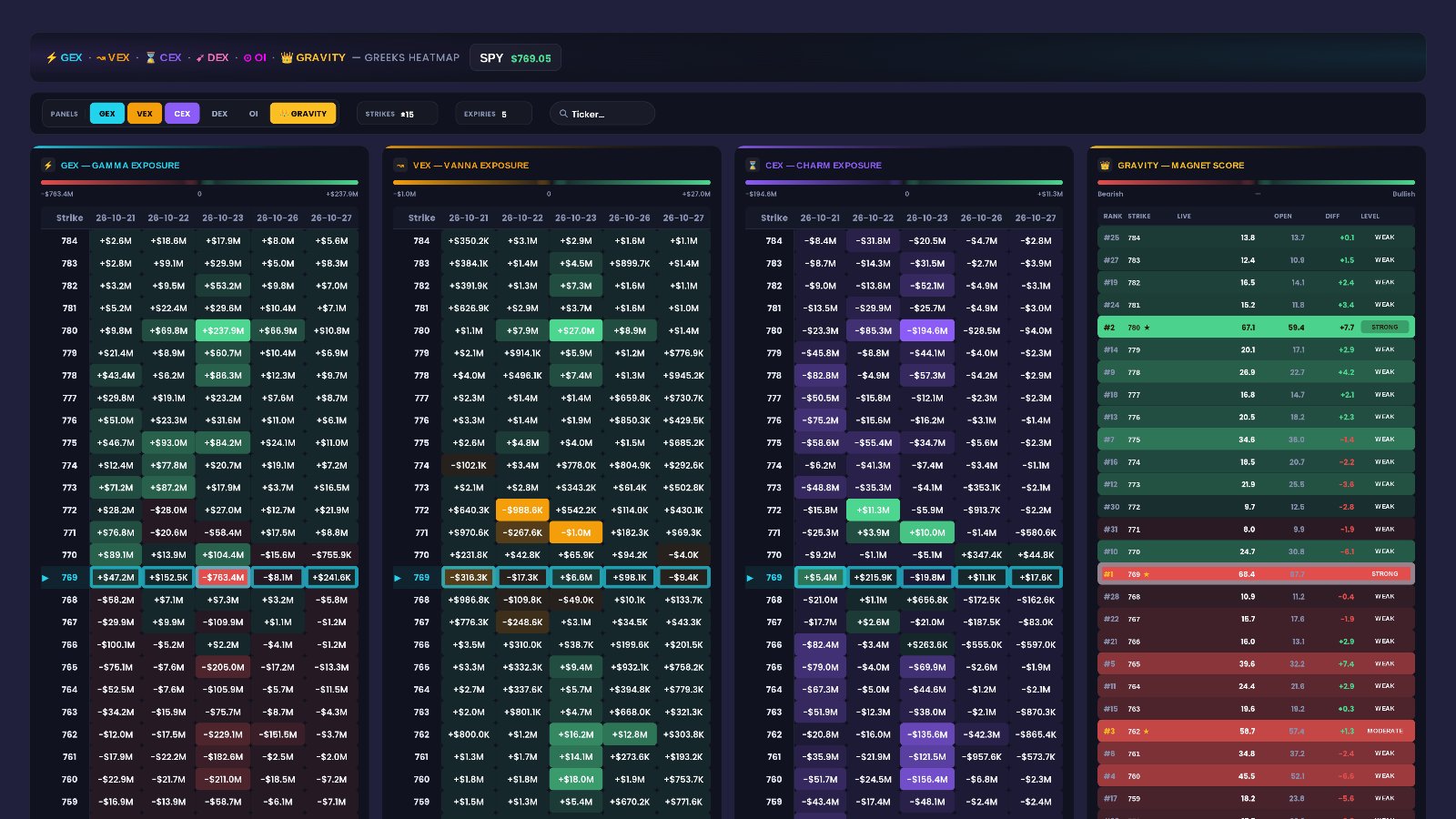This screenshot has width=1456, height=819.
Task: Select the #1 ranked 769 row in Gravity panel
Action: 1256,574
